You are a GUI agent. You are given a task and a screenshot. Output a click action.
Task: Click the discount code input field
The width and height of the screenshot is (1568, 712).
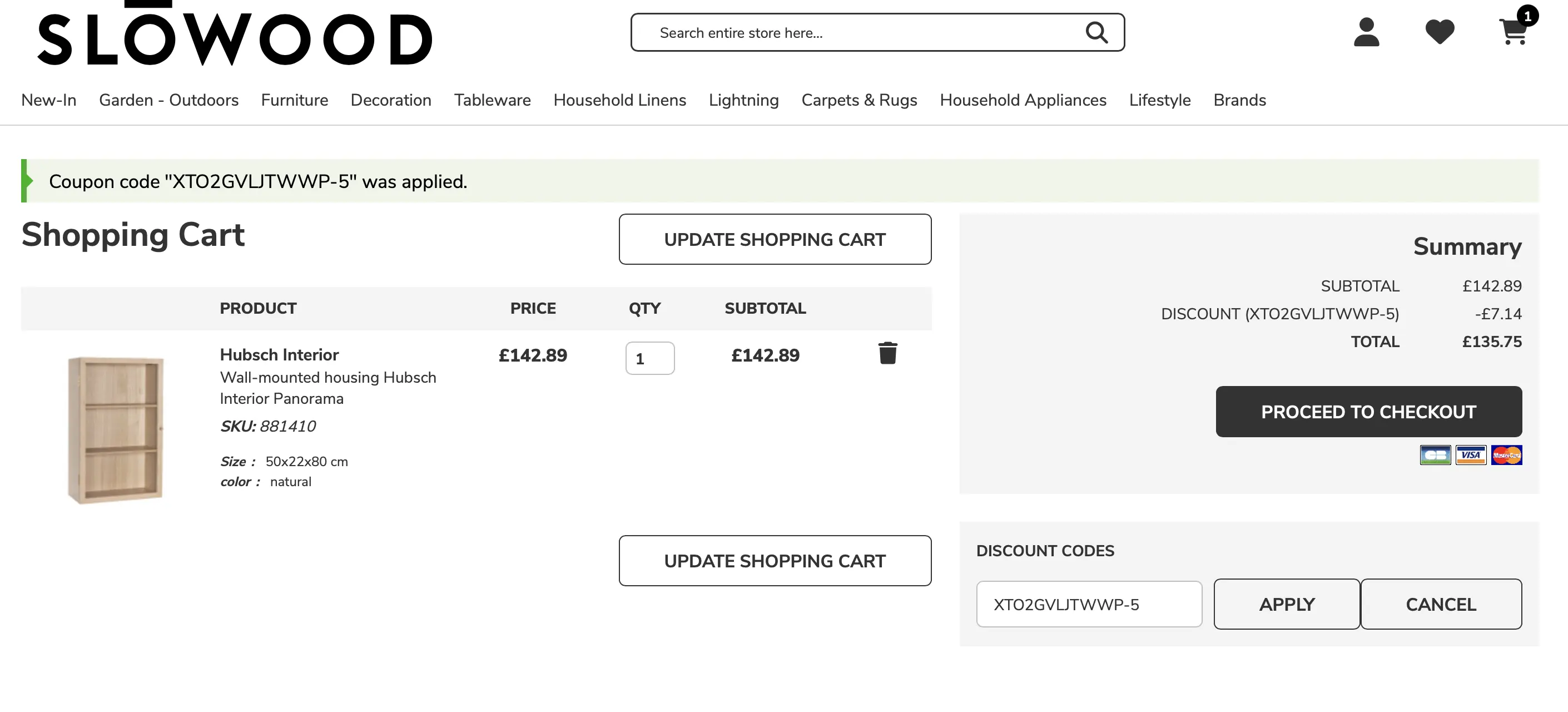pos(1089,604)
